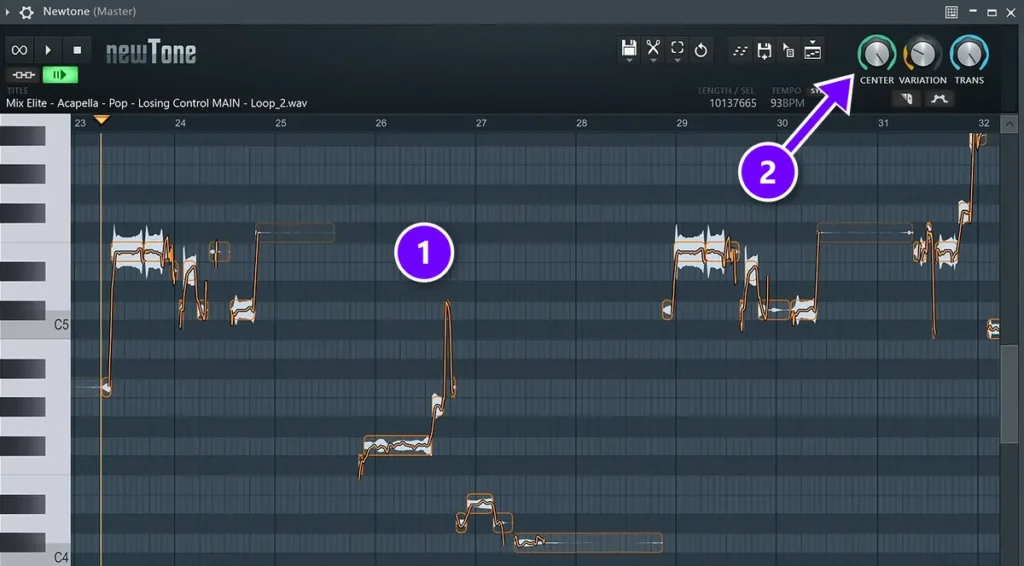Select the long low note near C4 after bar 27
The height and width of the screenshot is (566, 1024).
pos(588,542)
